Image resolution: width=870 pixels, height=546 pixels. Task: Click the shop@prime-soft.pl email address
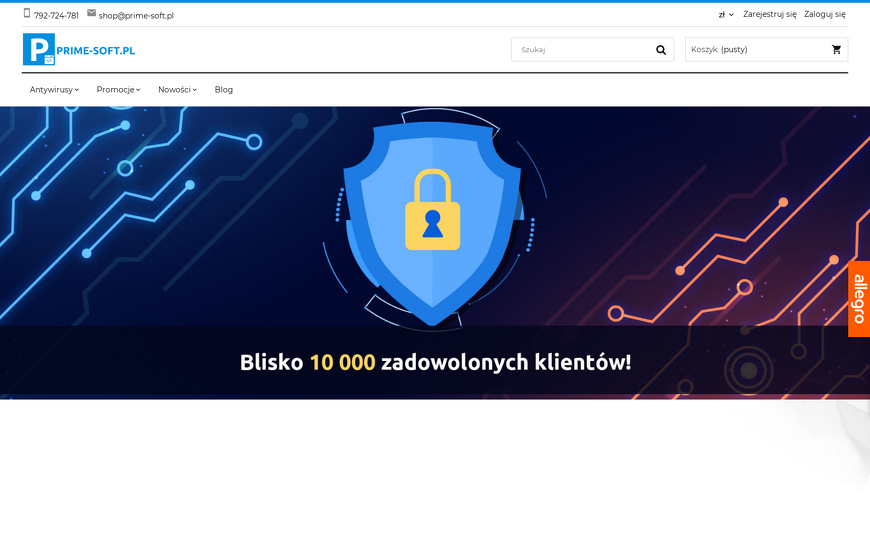(136, 16)
